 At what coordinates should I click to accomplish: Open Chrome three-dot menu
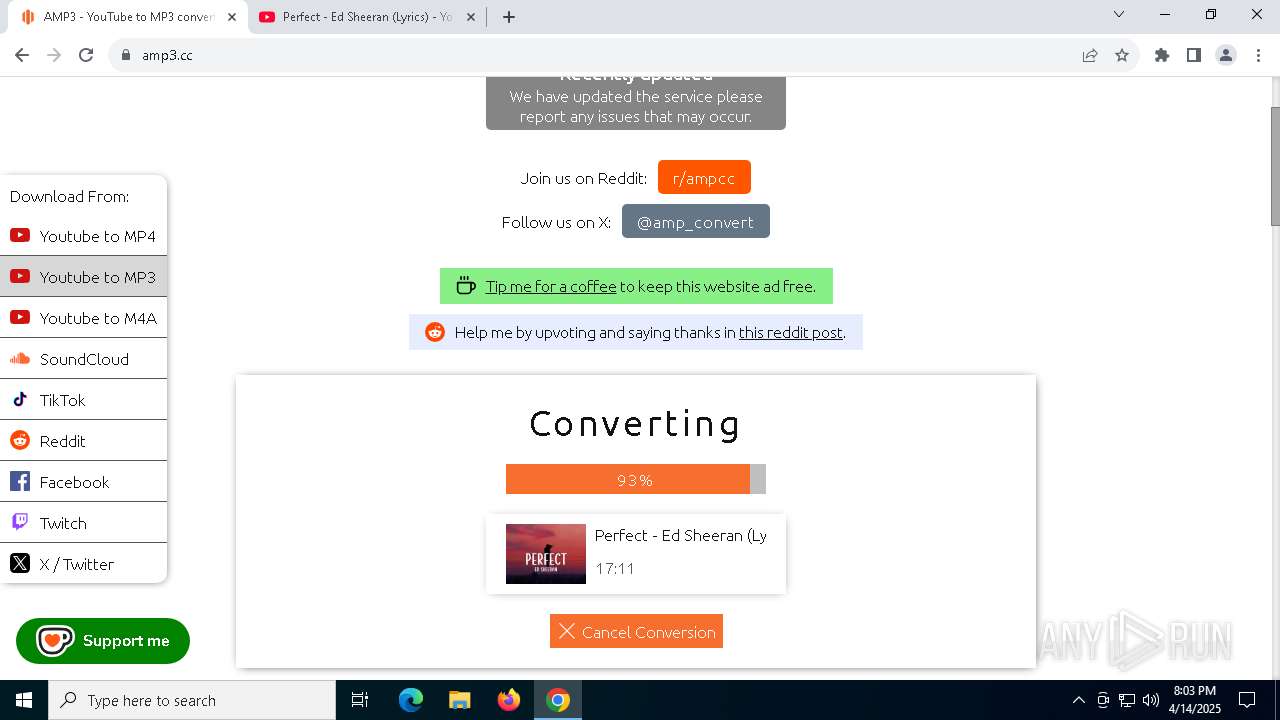[x=1257, y=55]
